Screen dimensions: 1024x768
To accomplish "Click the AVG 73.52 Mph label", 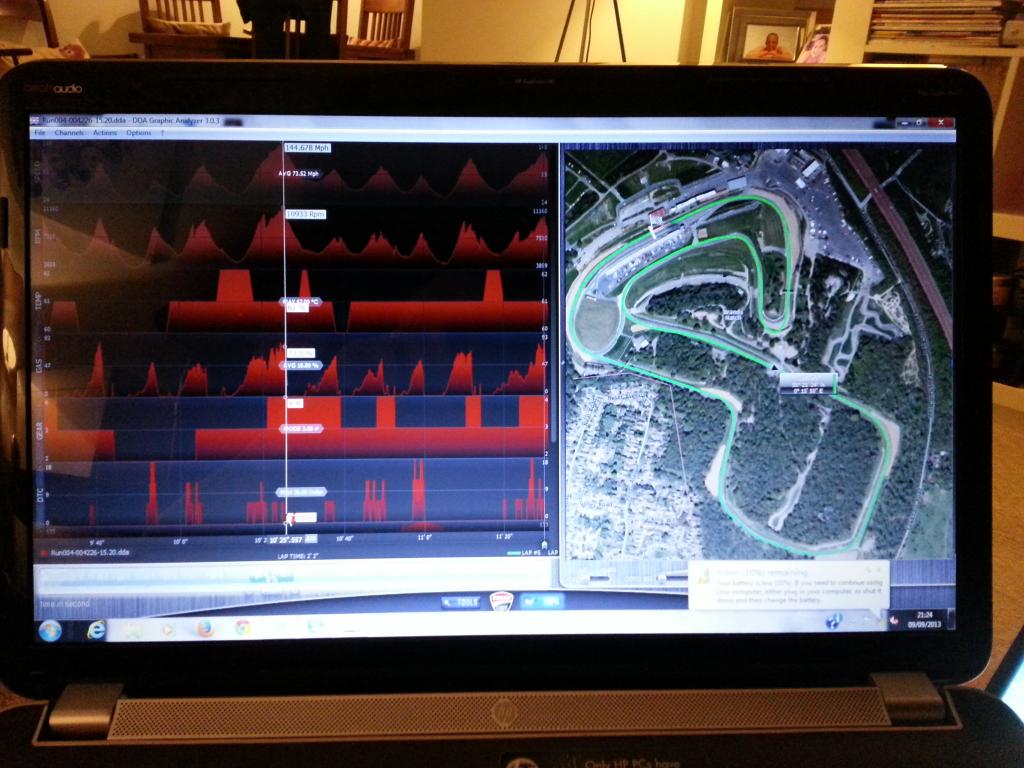I will point(298,174).
